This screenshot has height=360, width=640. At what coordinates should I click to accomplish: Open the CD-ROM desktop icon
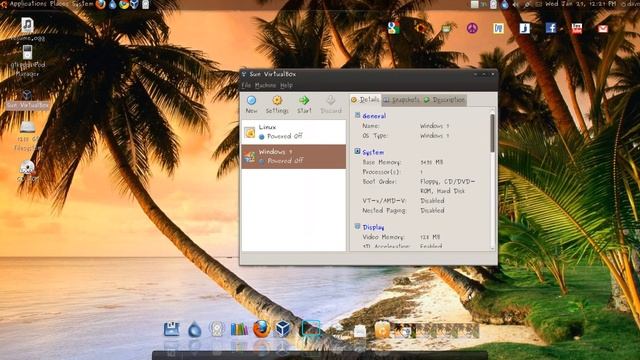pyautogui.click(x=28, y=171)
